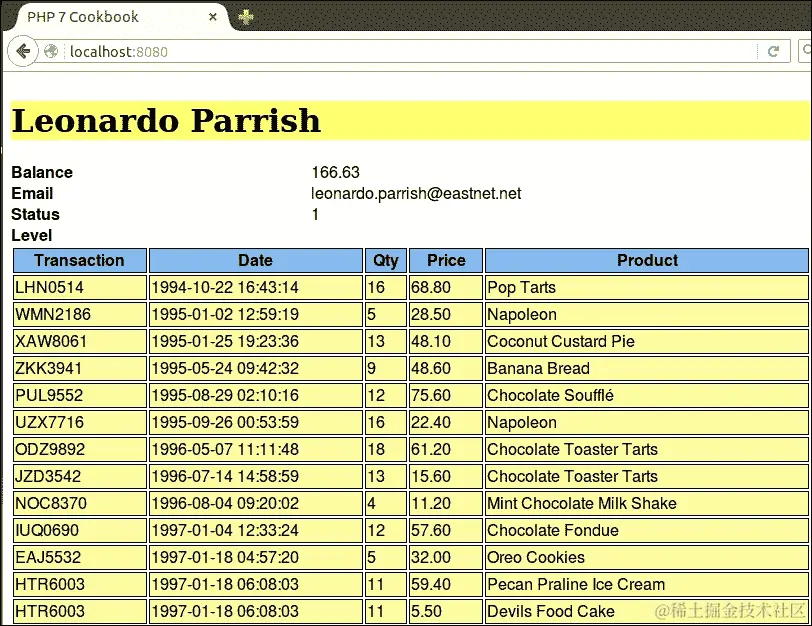Click the browser back arrow button

pyautogui.click(x=23, y=51)
